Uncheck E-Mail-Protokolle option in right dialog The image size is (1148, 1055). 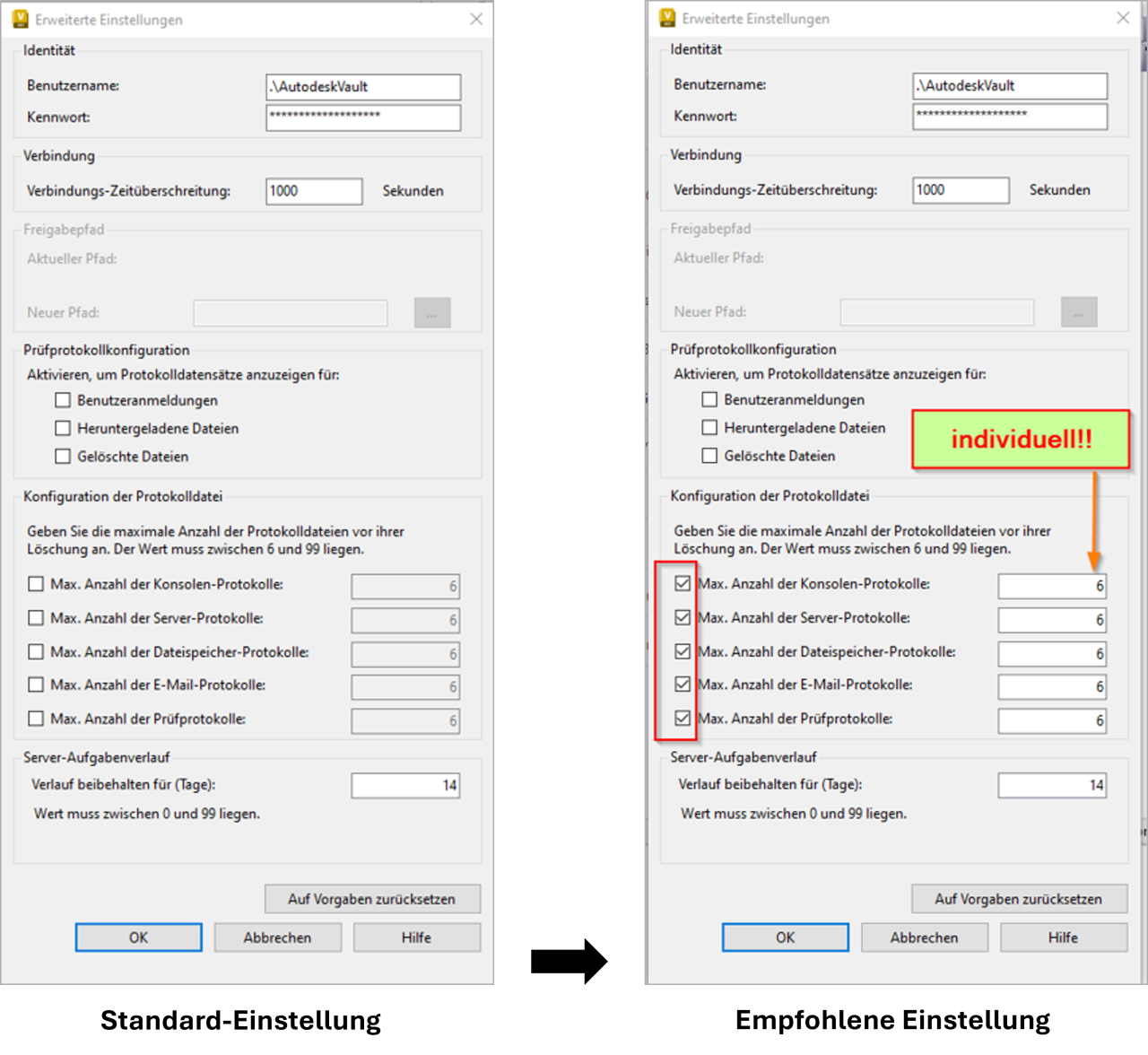683,684
